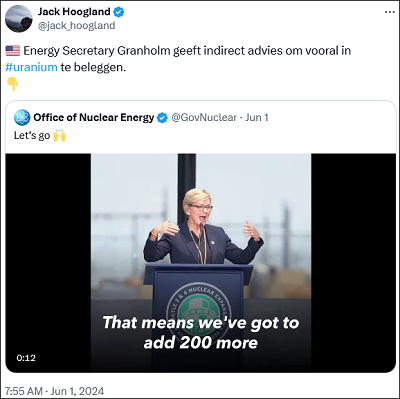Open the quoted tweet text "Let's go"
Screen dimensions: 400x399
coord(32,136)
